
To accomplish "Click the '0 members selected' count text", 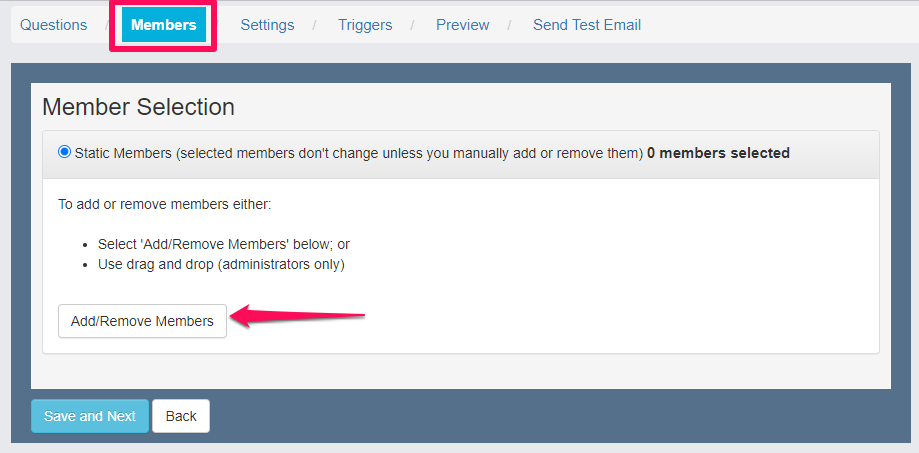I will click(x=718, y=153).
